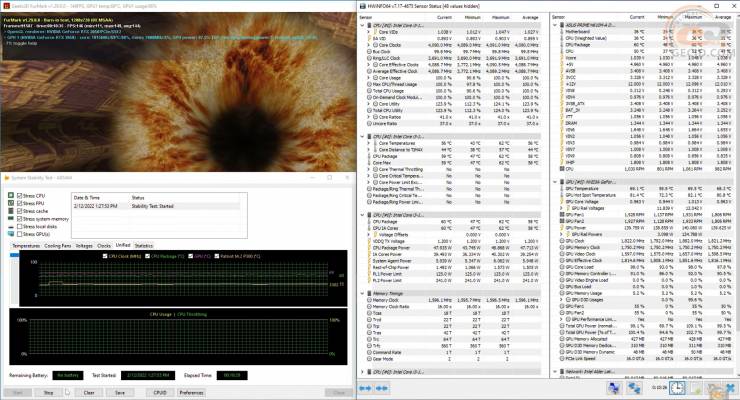Click the Save button
This screenshot has height=400, width=740.
tap(120, 392)
